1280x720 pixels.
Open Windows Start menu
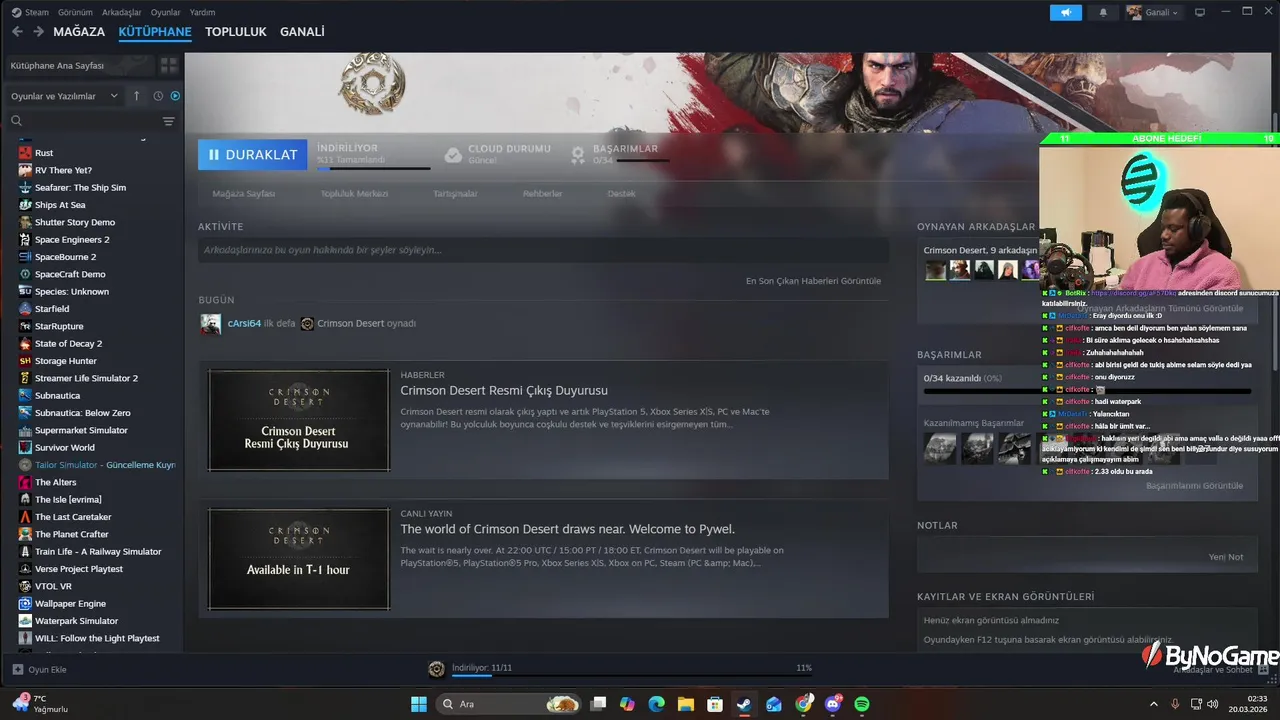419,704
